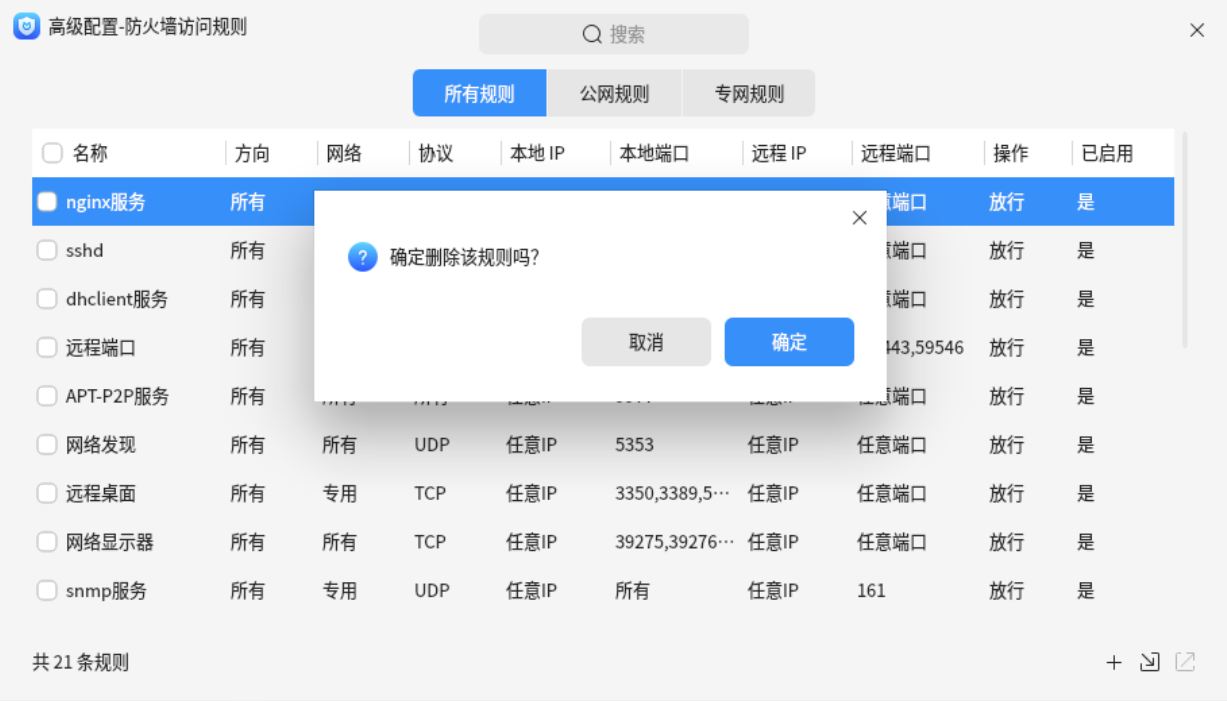Image resolution: width=1227 pixels, height=701 pixels.
Task: Click the plus icon to add rule
Action: pos(1114,662)
